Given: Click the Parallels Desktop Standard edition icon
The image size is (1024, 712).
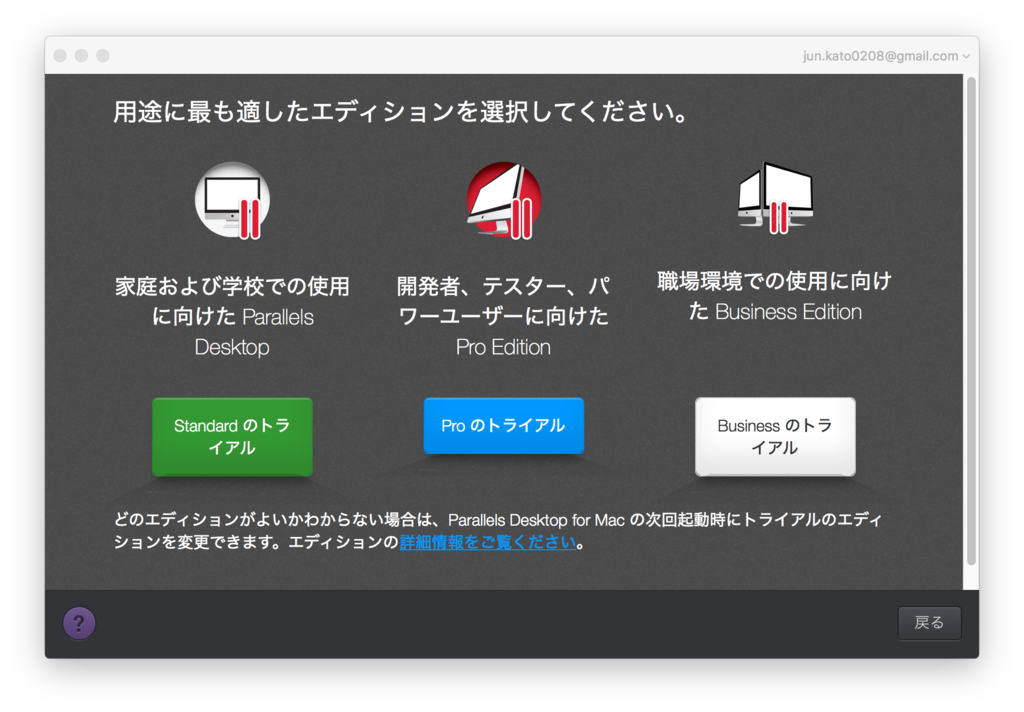Looking at the screenshot, I should click(232, 201).
